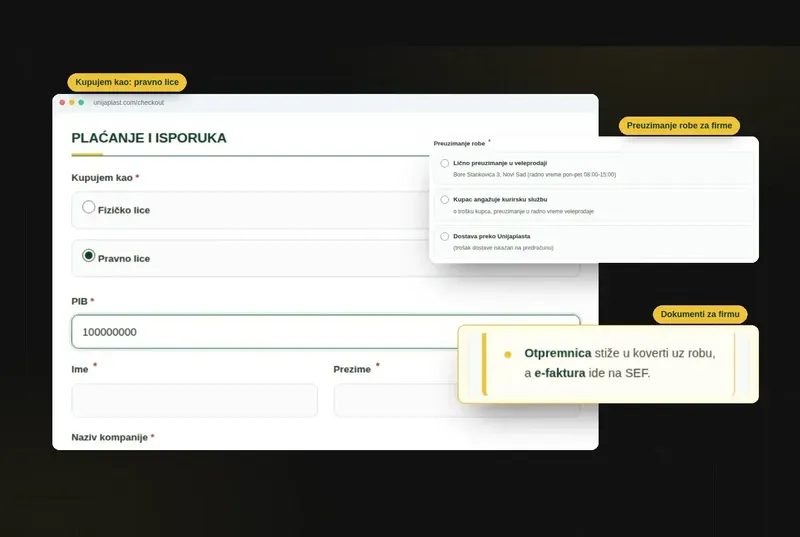The width and height of the screenshot is (800, 537).
Task: Click the Prezime input field
Action: click(457, 400)
